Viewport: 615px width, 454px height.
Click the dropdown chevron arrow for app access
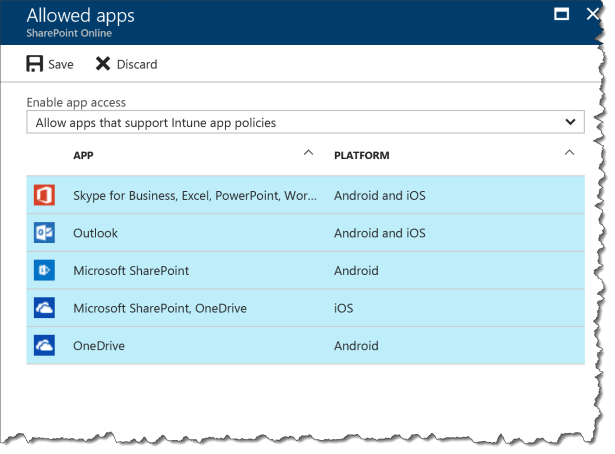[570, 122]
